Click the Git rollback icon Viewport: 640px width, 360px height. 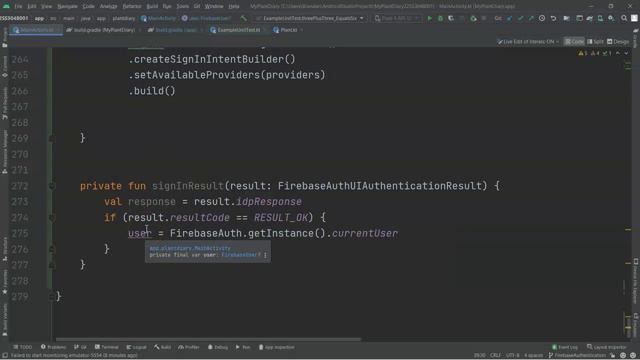pos(553,18)
